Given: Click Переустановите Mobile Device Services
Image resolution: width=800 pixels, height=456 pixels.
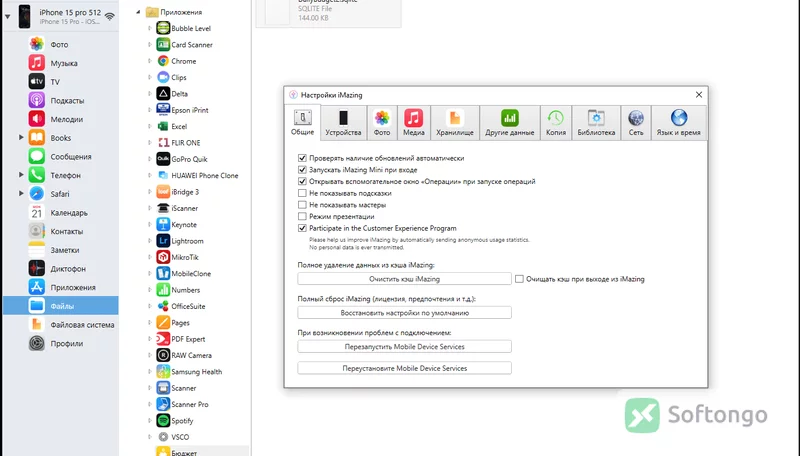Looking at the screenshot, I should coord(405,368).
